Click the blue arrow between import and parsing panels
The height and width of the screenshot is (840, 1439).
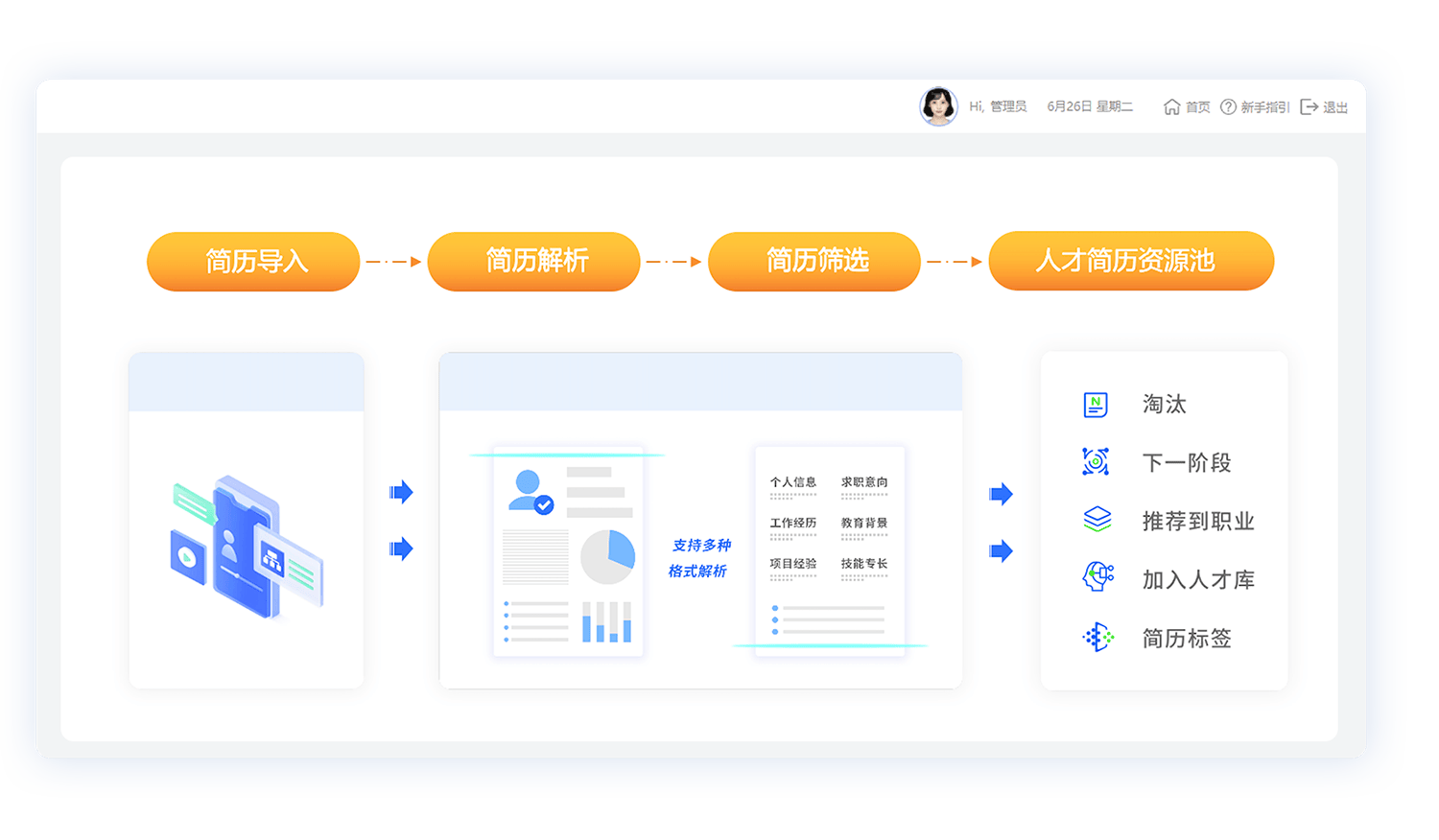tap(402, 493)
